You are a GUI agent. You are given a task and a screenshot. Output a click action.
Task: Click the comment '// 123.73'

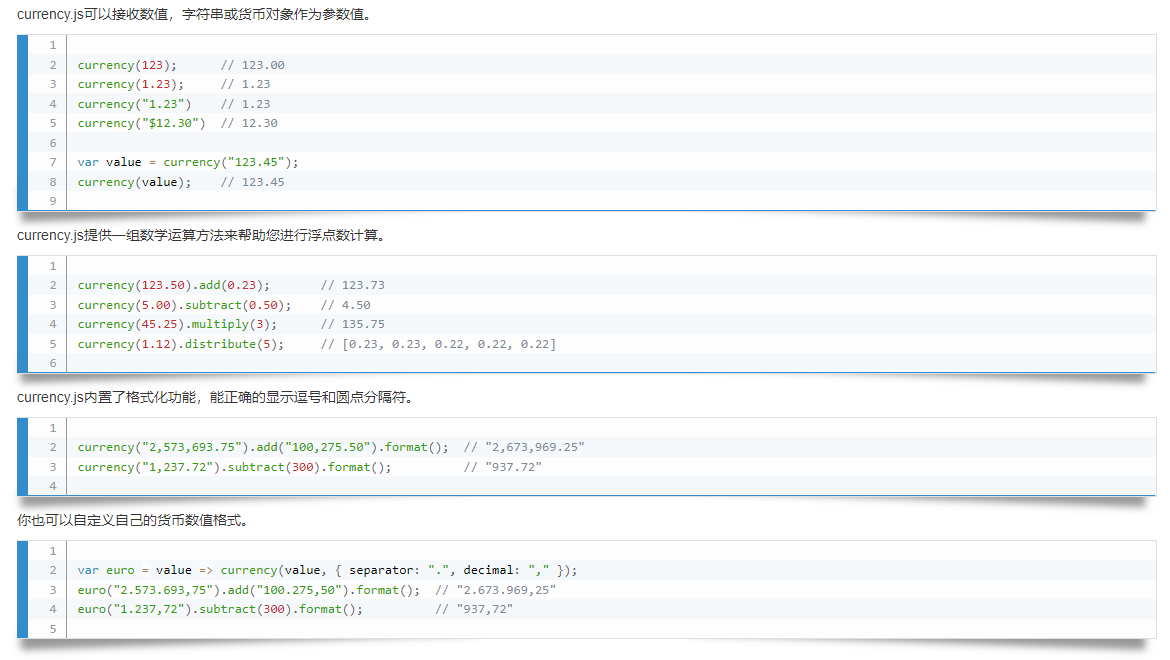[353, 285]
